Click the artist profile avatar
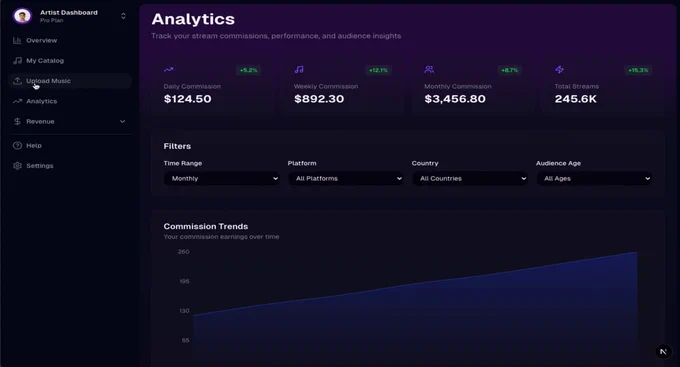The height and width of the screenshot is (367, 680). (x=22, y=16)
